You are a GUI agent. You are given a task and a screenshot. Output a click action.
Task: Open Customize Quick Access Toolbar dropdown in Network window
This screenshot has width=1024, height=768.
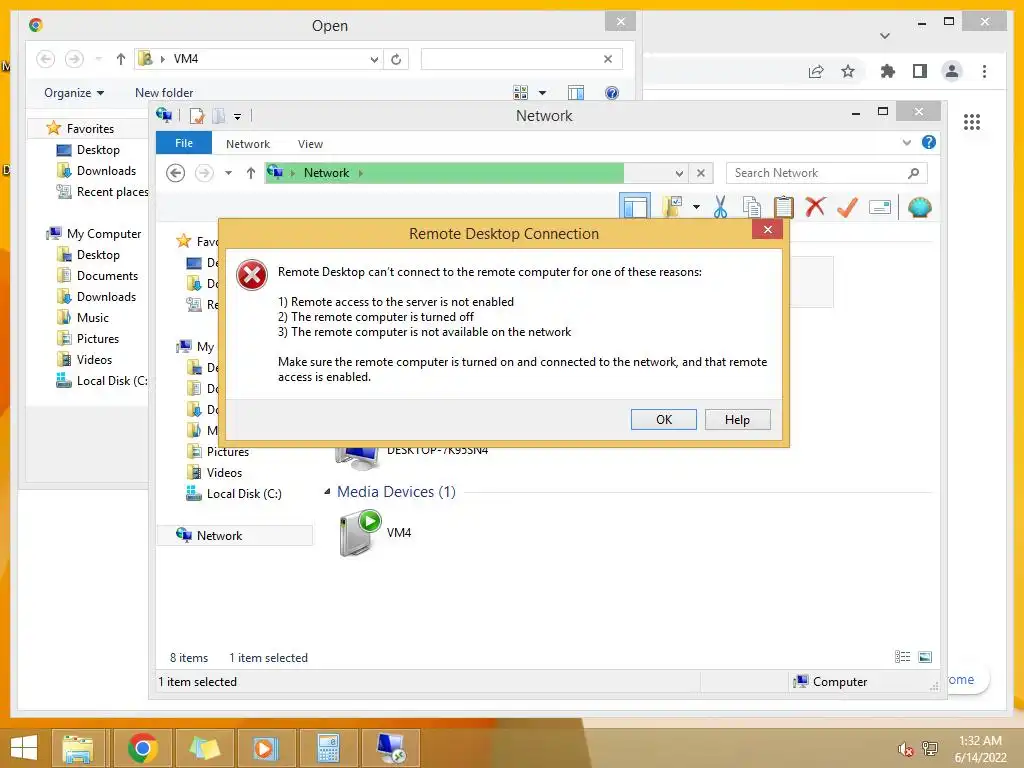237,117
